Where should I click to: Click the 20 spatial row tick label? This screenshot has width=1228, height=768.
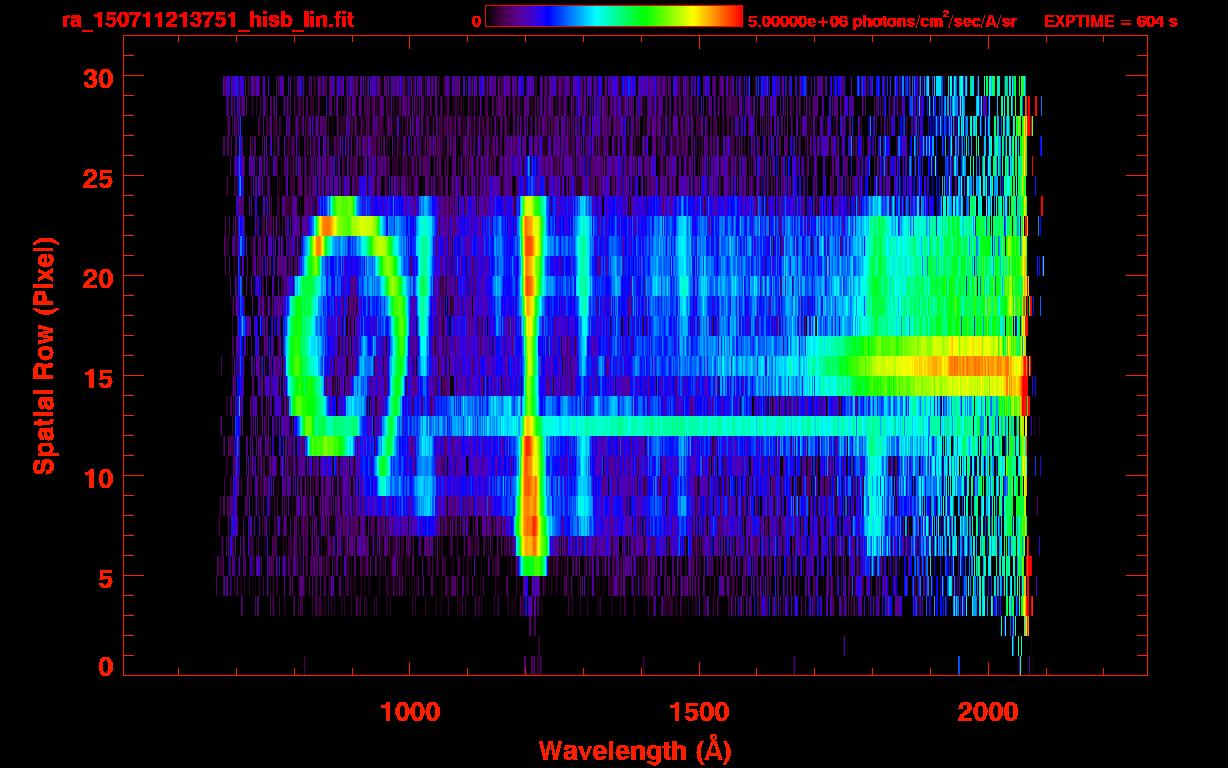click(98, 277)
